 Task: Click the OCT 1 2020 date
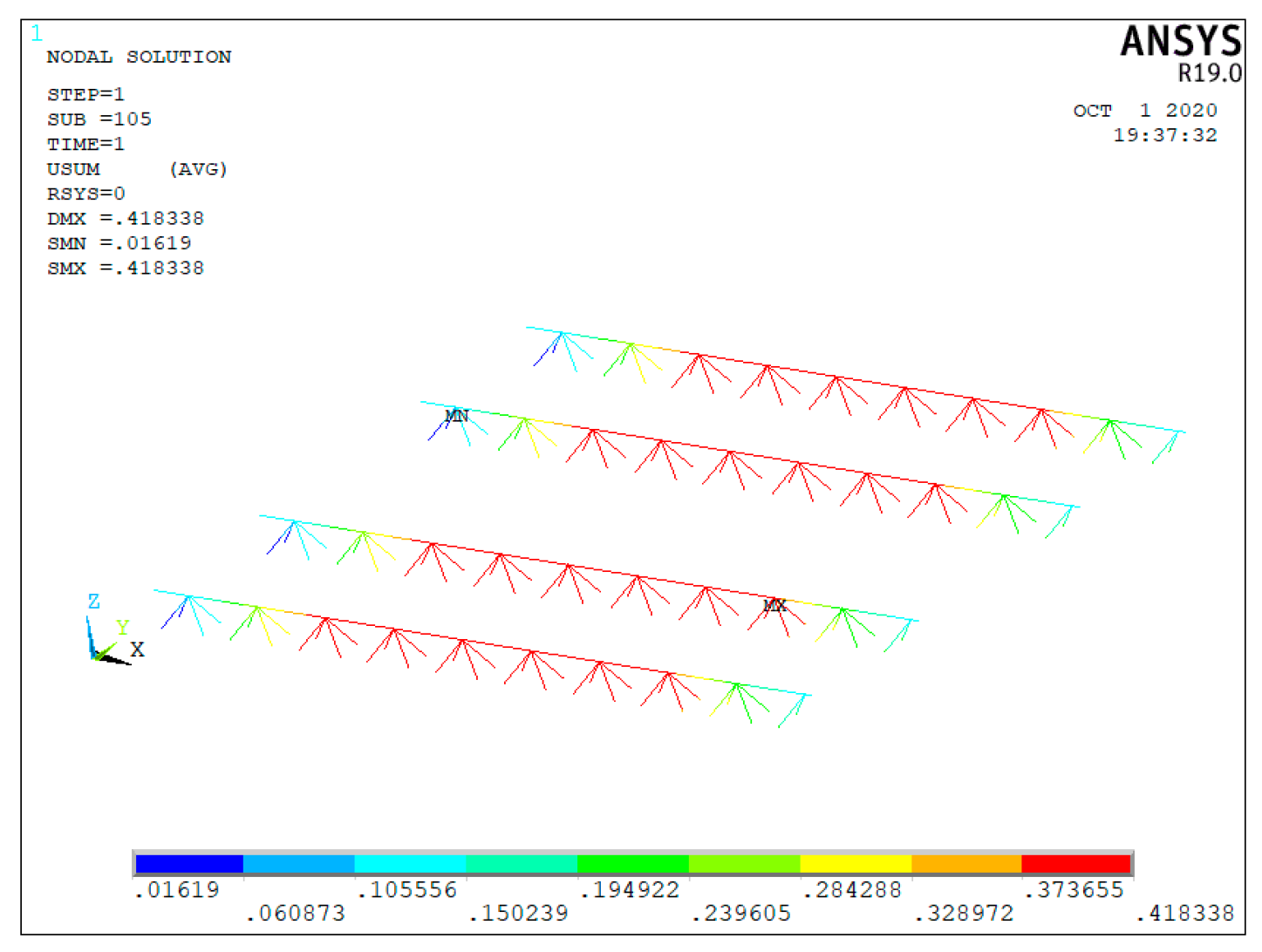(x=1145, y=111)
